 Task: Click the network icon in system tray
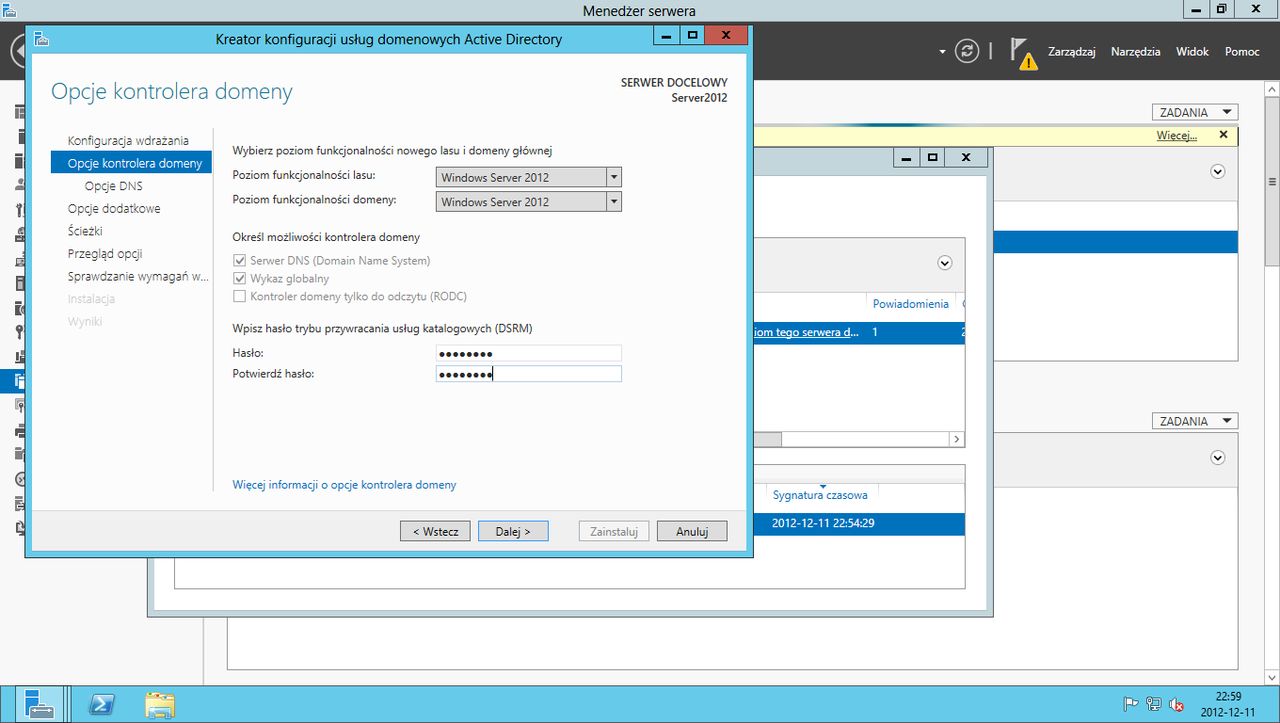(x=1154, y=704)
